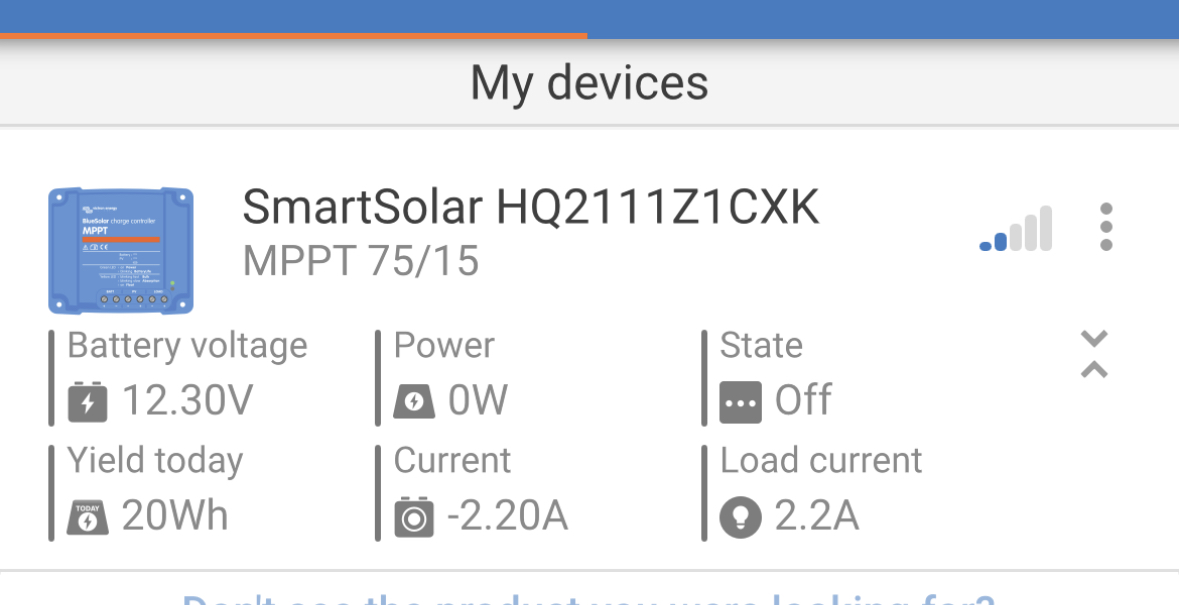Click the battery voltage icon
The width and height of the screenshot is (1179, 605).
87,402
